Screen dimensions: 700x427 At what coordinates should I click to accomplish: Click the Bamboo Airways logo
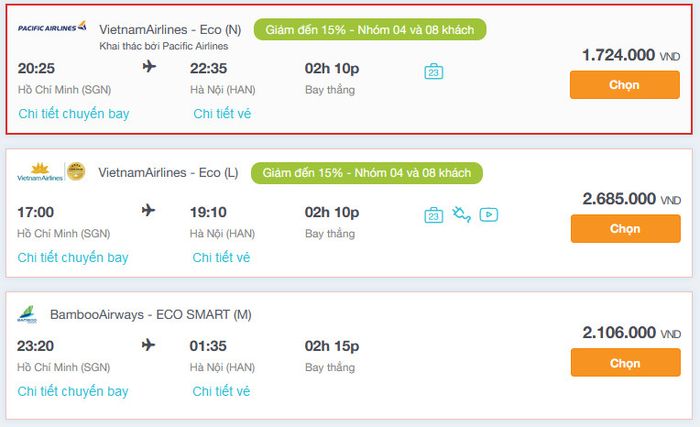coord(27,316)
